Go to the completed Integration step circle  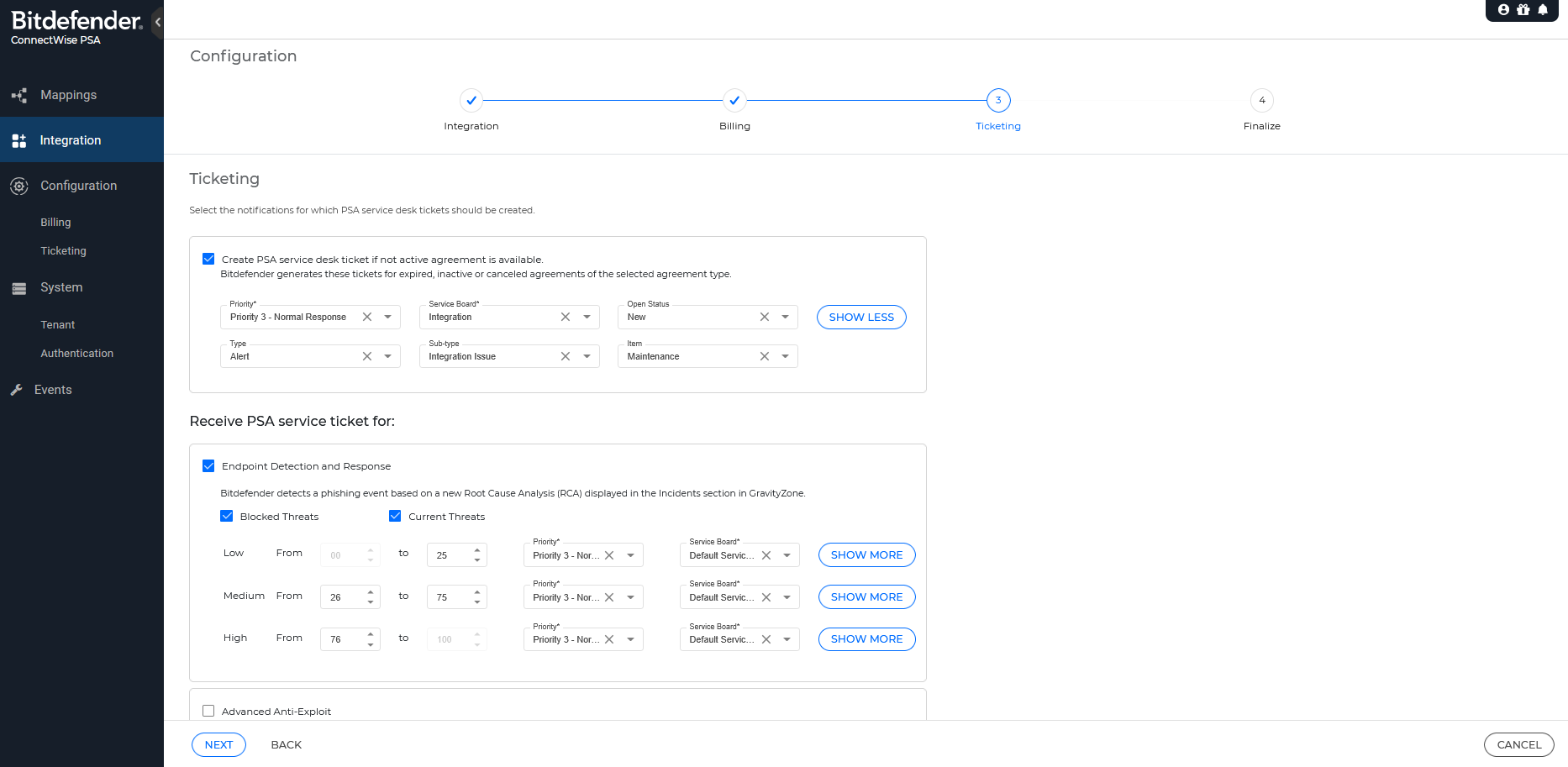(x=471, y=100)
